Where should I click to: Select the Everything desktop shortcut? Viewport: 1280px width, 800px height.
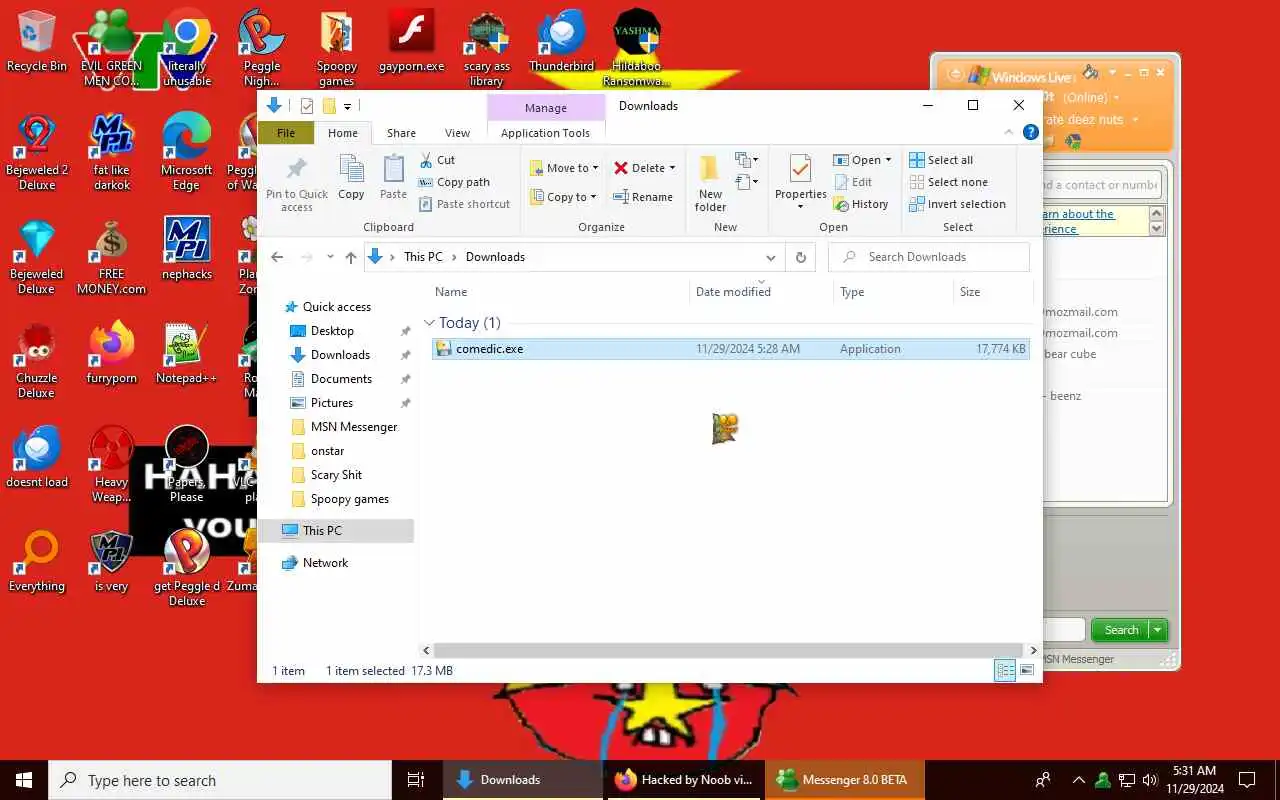coord(37,562)
